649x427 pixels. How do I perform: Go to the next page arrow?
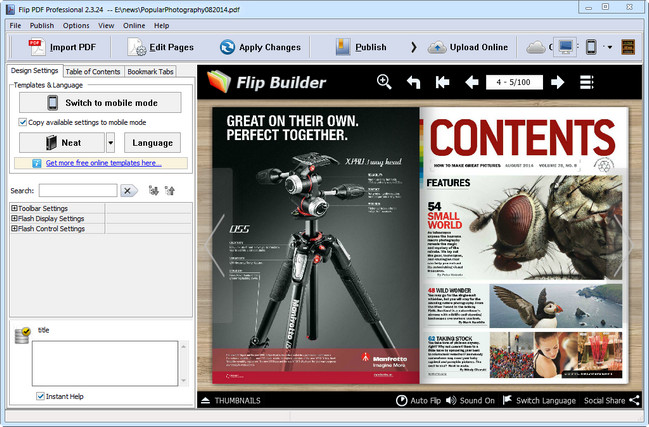(557, 82)
